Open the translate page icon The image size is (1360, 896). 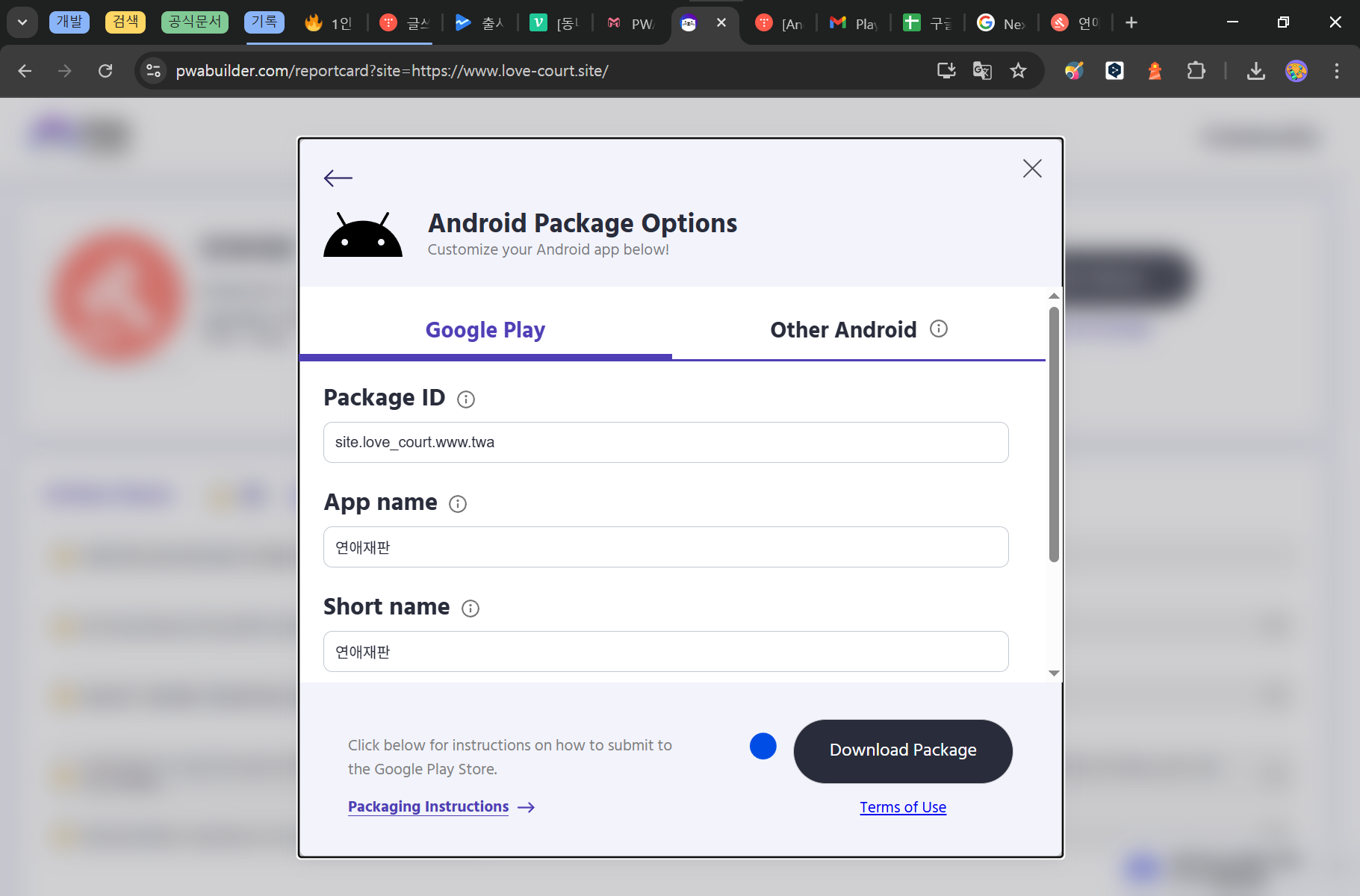pos(982,71)
